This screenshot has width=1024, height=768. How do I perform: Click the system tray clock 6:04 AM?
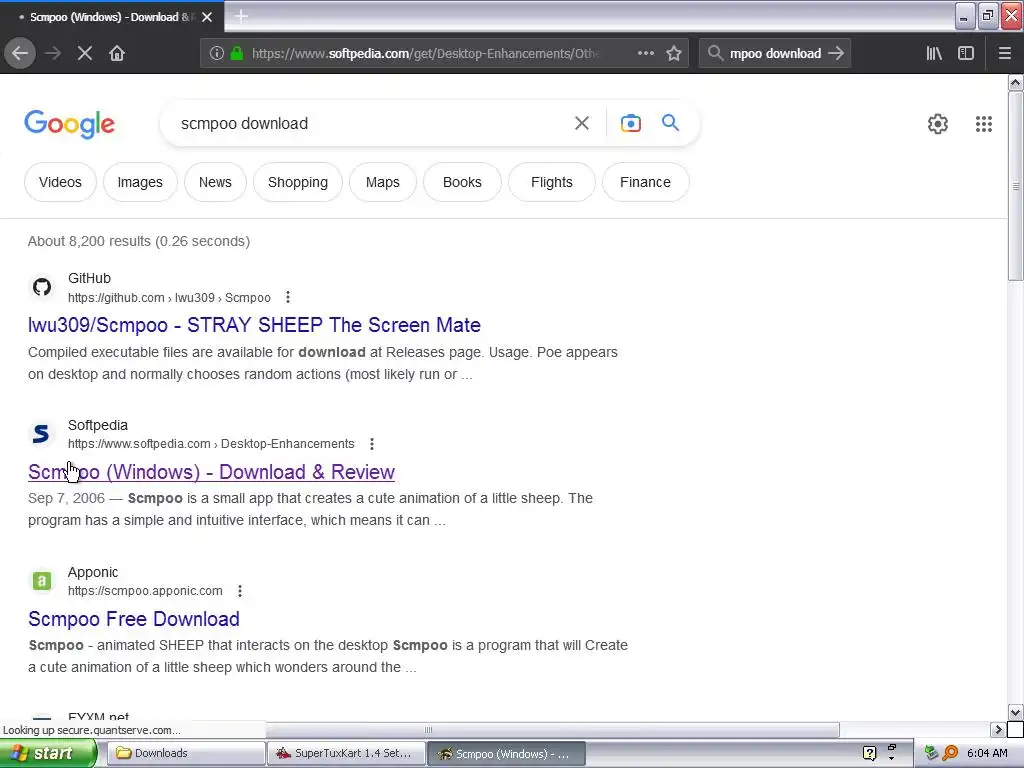point(987,754)
